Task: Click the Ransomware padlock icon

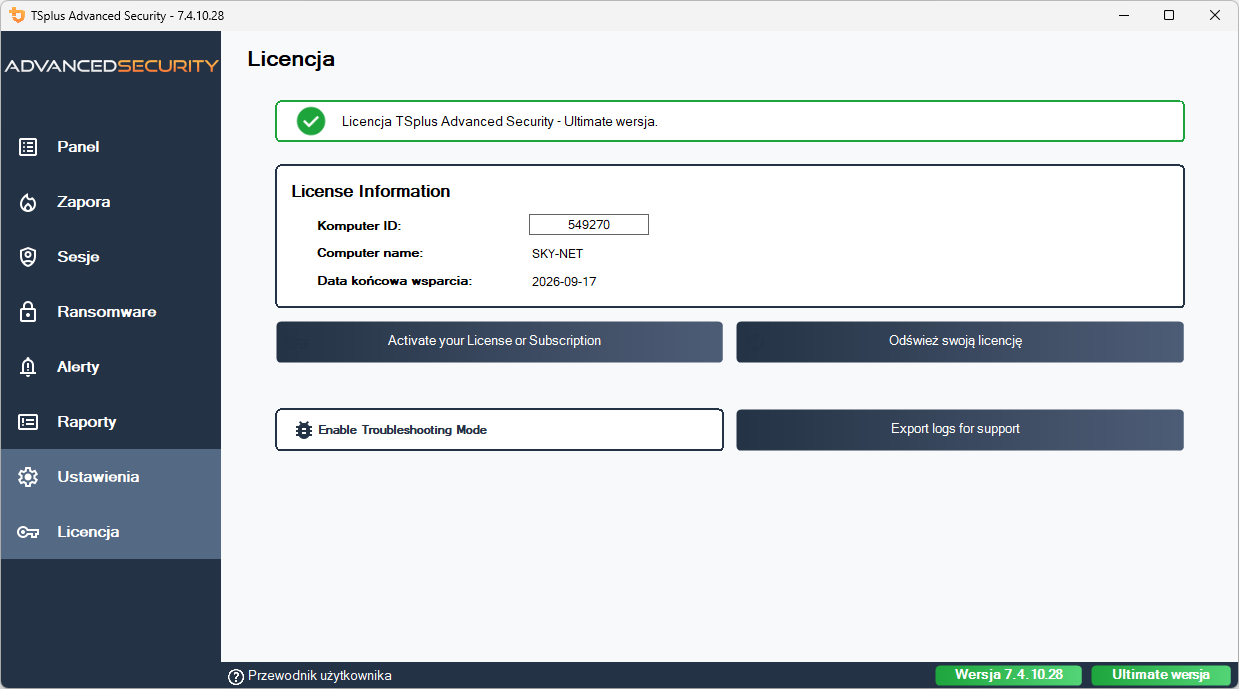Action: (28, 312)
